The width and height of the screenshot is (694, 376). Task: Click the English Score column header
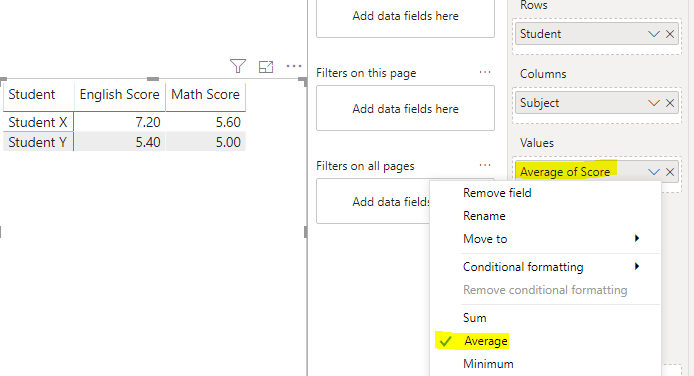(120, 95)
